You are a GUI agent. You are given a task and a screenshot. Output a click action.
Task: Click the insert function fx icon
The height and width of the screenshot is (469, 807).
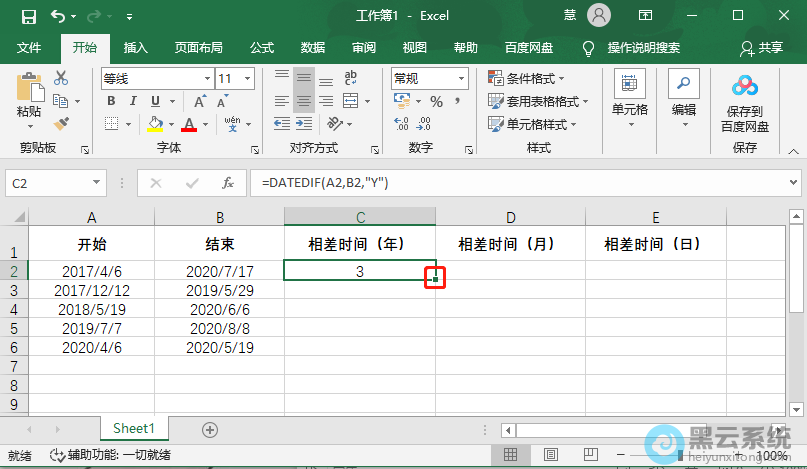tap(228, 183)
